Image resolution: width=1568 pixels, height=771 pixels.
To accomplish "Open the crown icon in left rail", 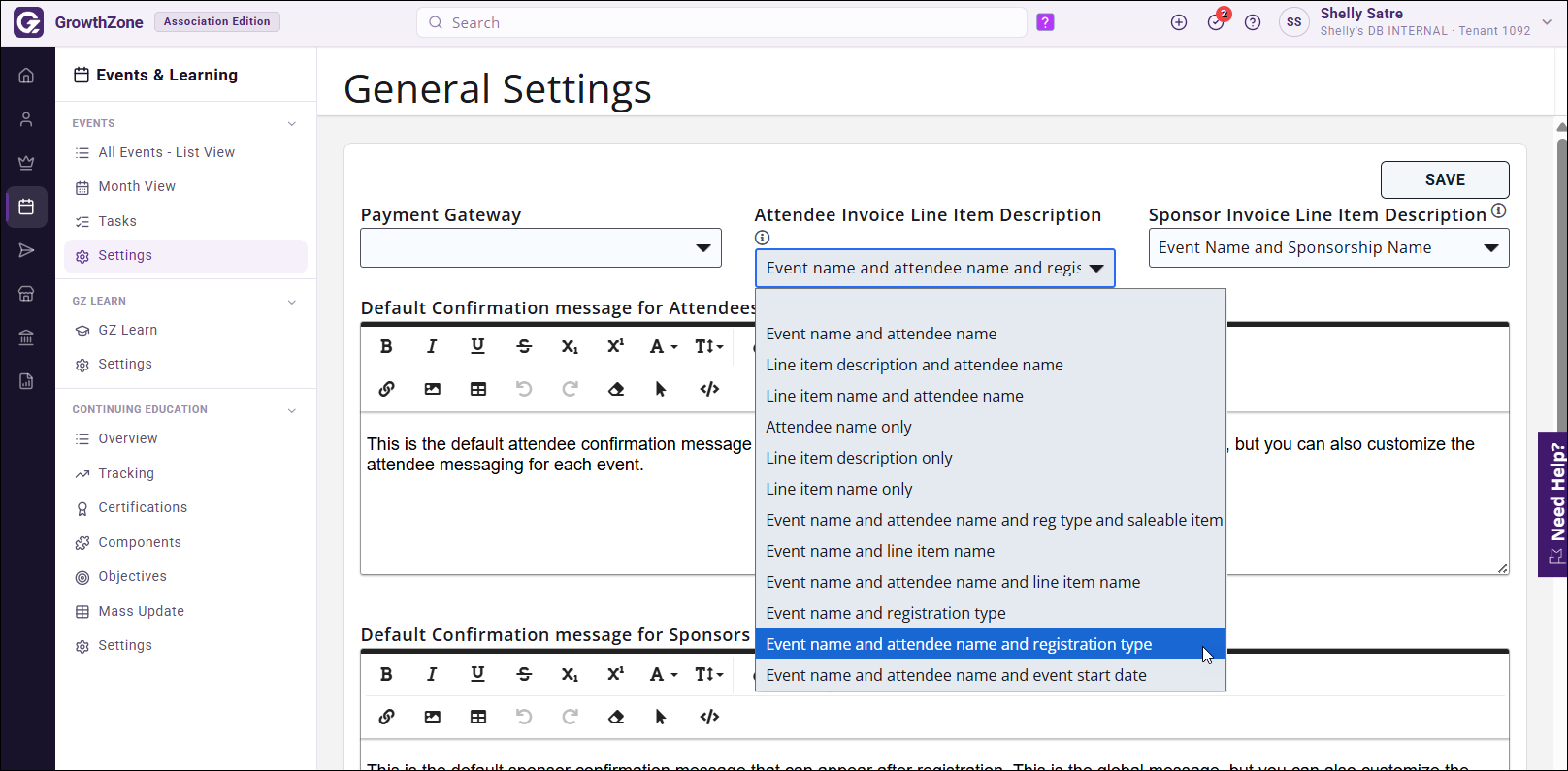I will [x=26, y=163].
